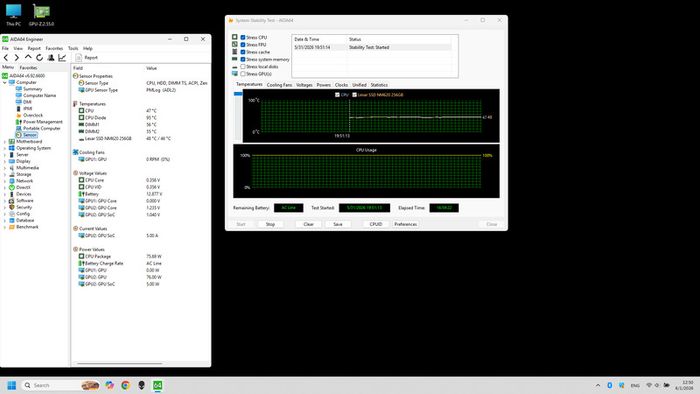
Task: Switch to the Unified tab
Action: [359, 85]
